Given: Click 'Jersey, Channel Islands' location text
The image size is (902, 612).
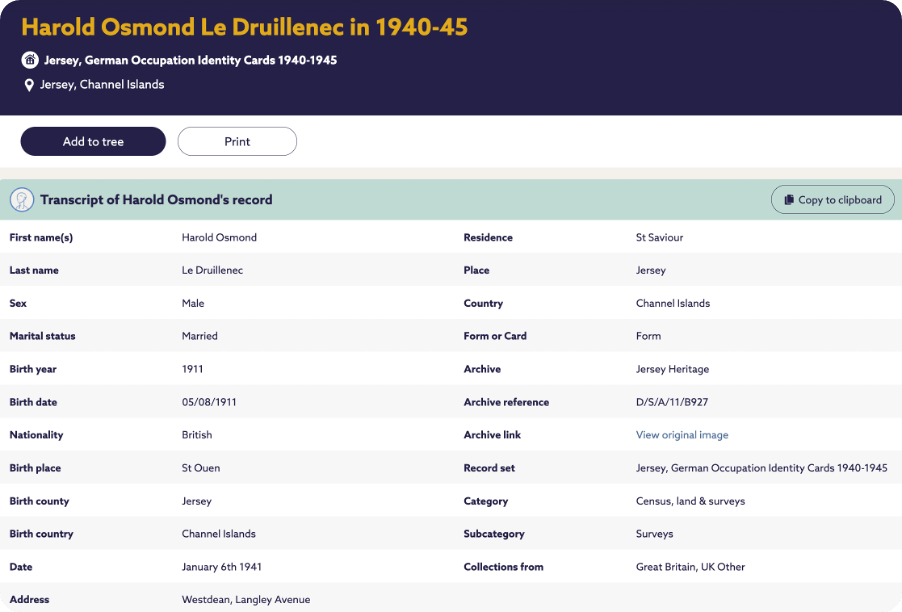Looking at the screenshot, I should [x=102, y=85].
